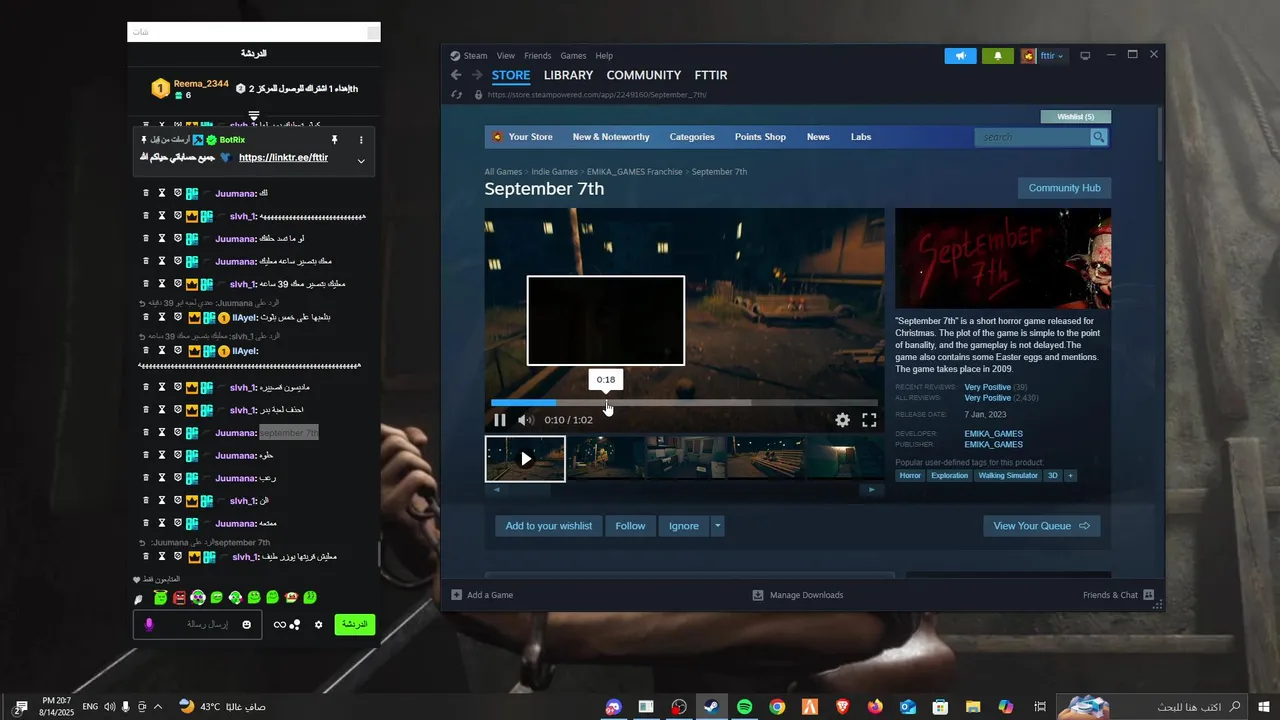Pause the trailer video

tap(500, 420)
